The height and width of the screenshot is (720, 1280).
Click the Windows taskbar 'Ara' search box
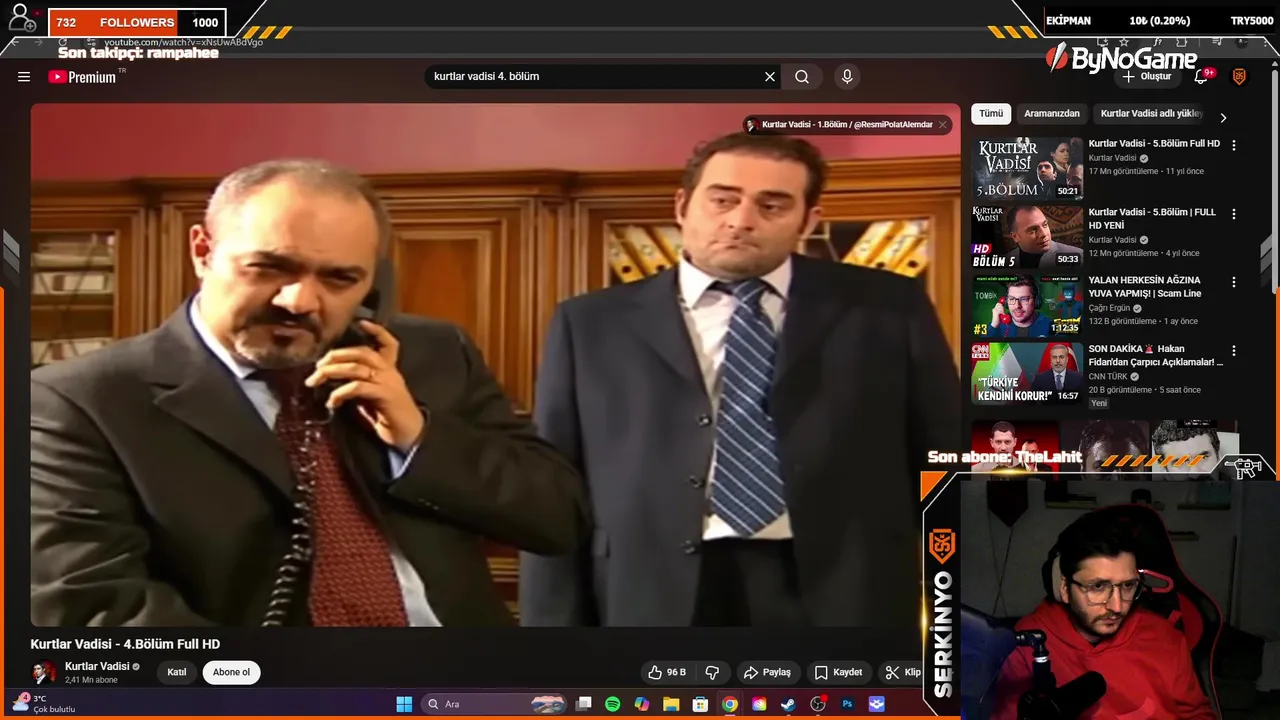tap(495, 704)
